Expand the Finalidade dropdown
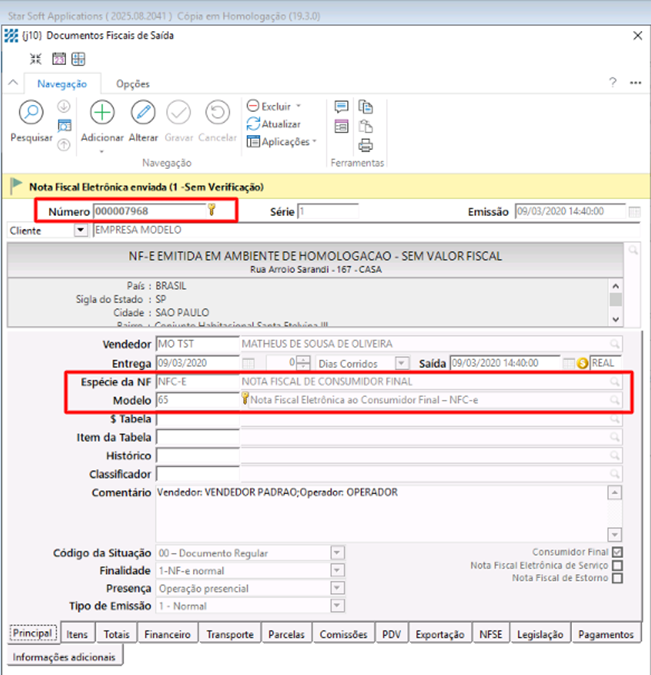 point(337,571)
